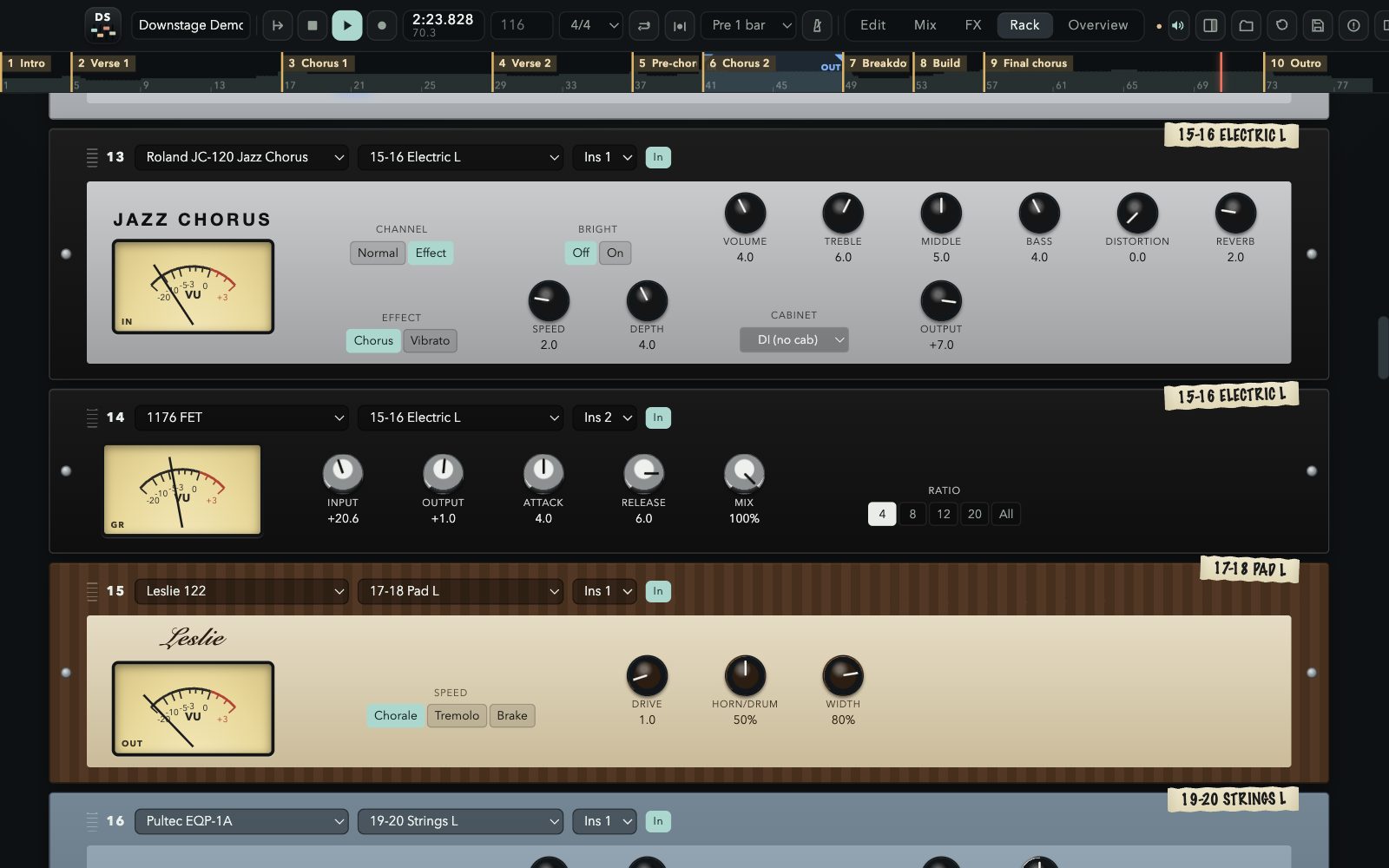Click the speaker monitor icon
Screen dimensions: 1389x868
[x=1177, y=25]
